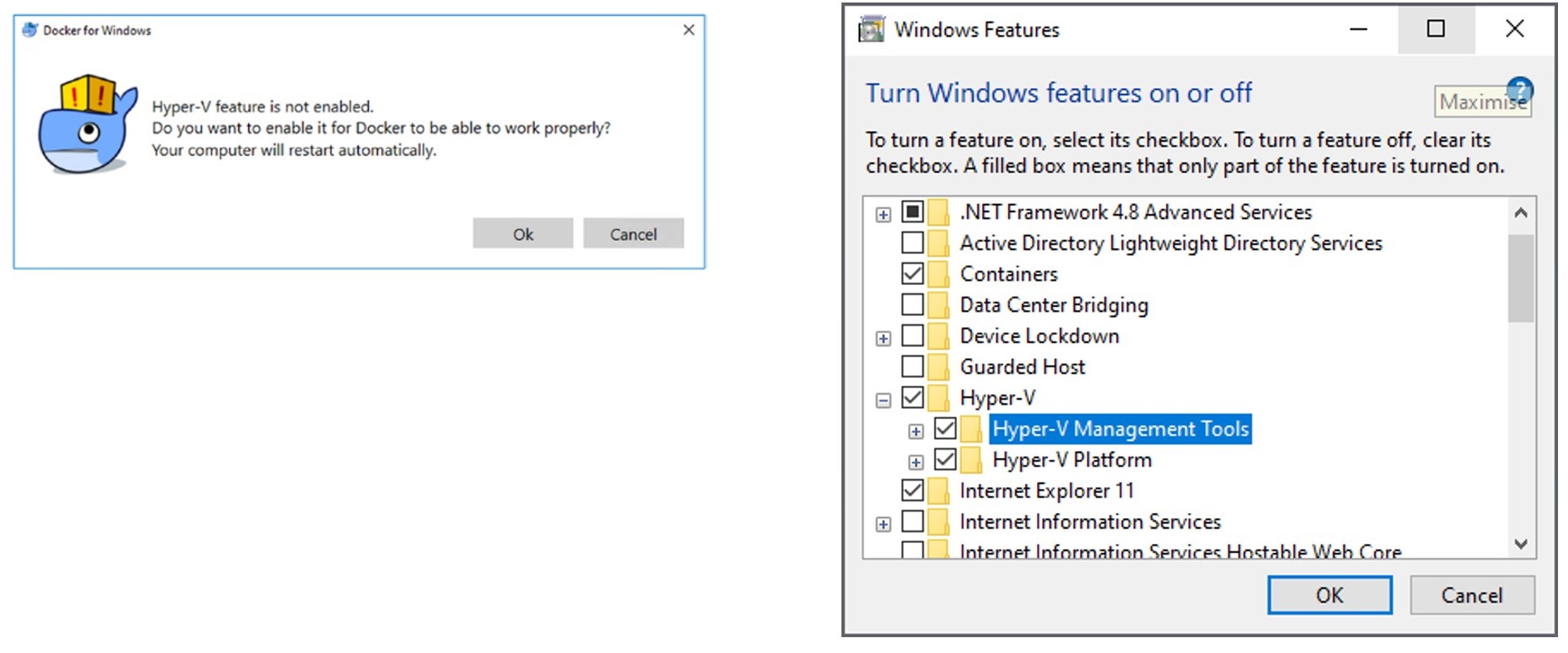This screenshot has width=1568, height=653.
Task: Click the Internet Explorer 11 folder icon
Action: coord(939,491)
